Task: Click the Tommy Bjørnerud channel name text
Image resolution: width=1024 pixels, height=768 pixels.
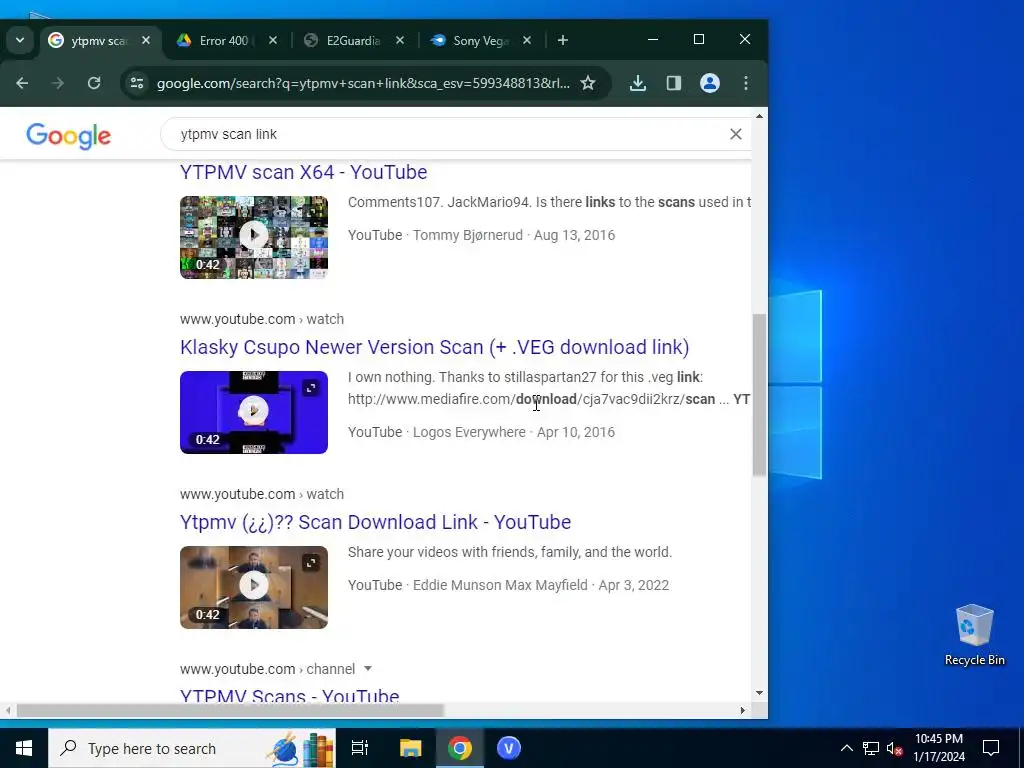Action: (468, 235)
